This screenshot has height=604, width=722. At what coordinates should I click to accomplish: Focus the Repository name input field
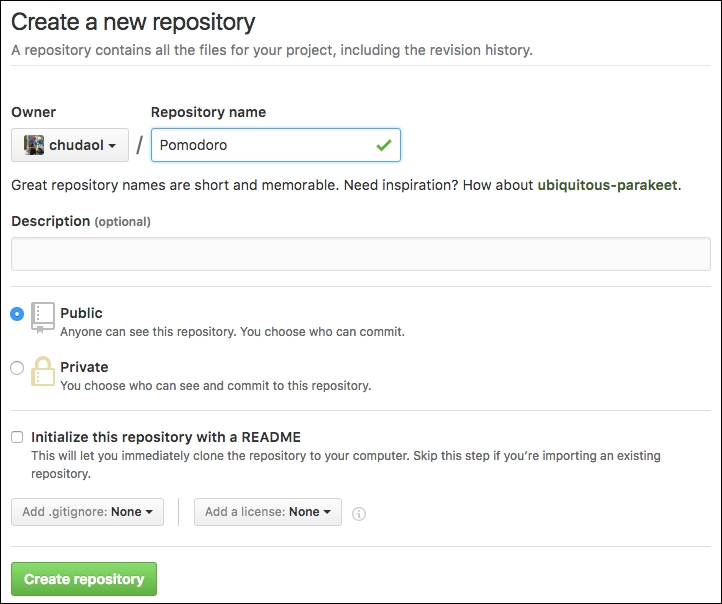(276, 145)
